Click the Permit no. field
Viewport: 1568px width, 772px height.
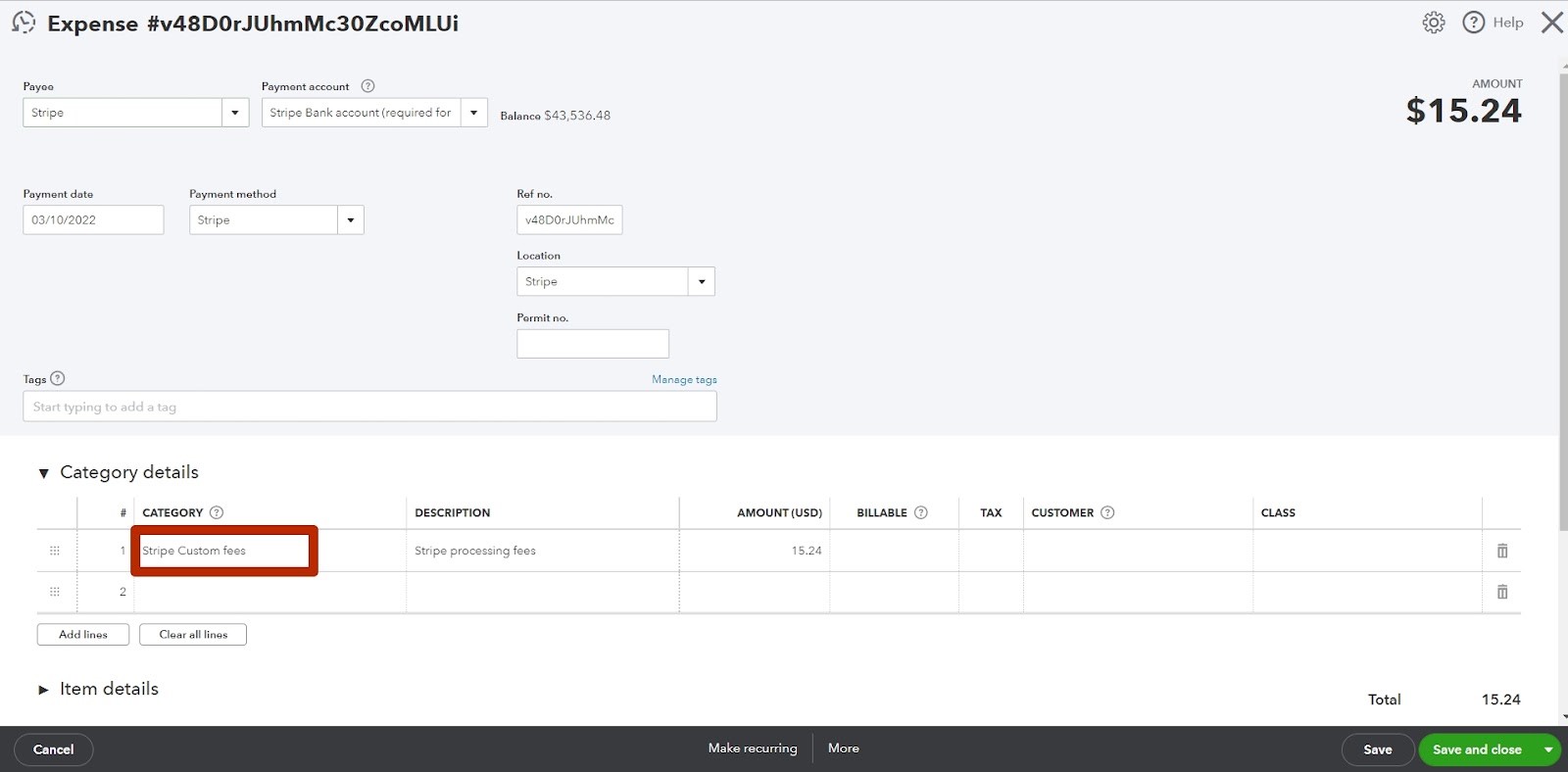(593, 344)
